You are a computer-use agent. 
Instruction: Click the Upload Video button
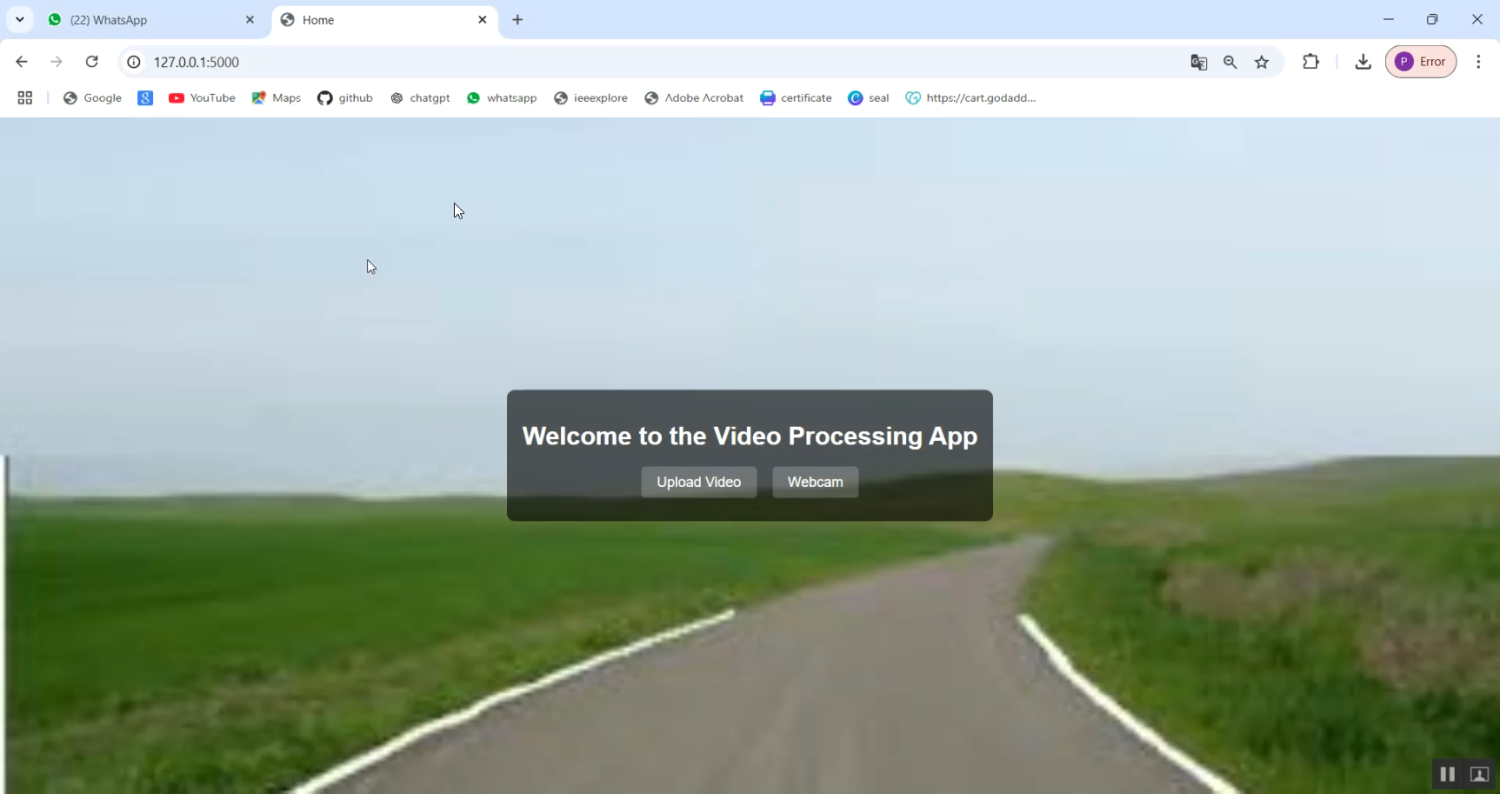point(699,482)
